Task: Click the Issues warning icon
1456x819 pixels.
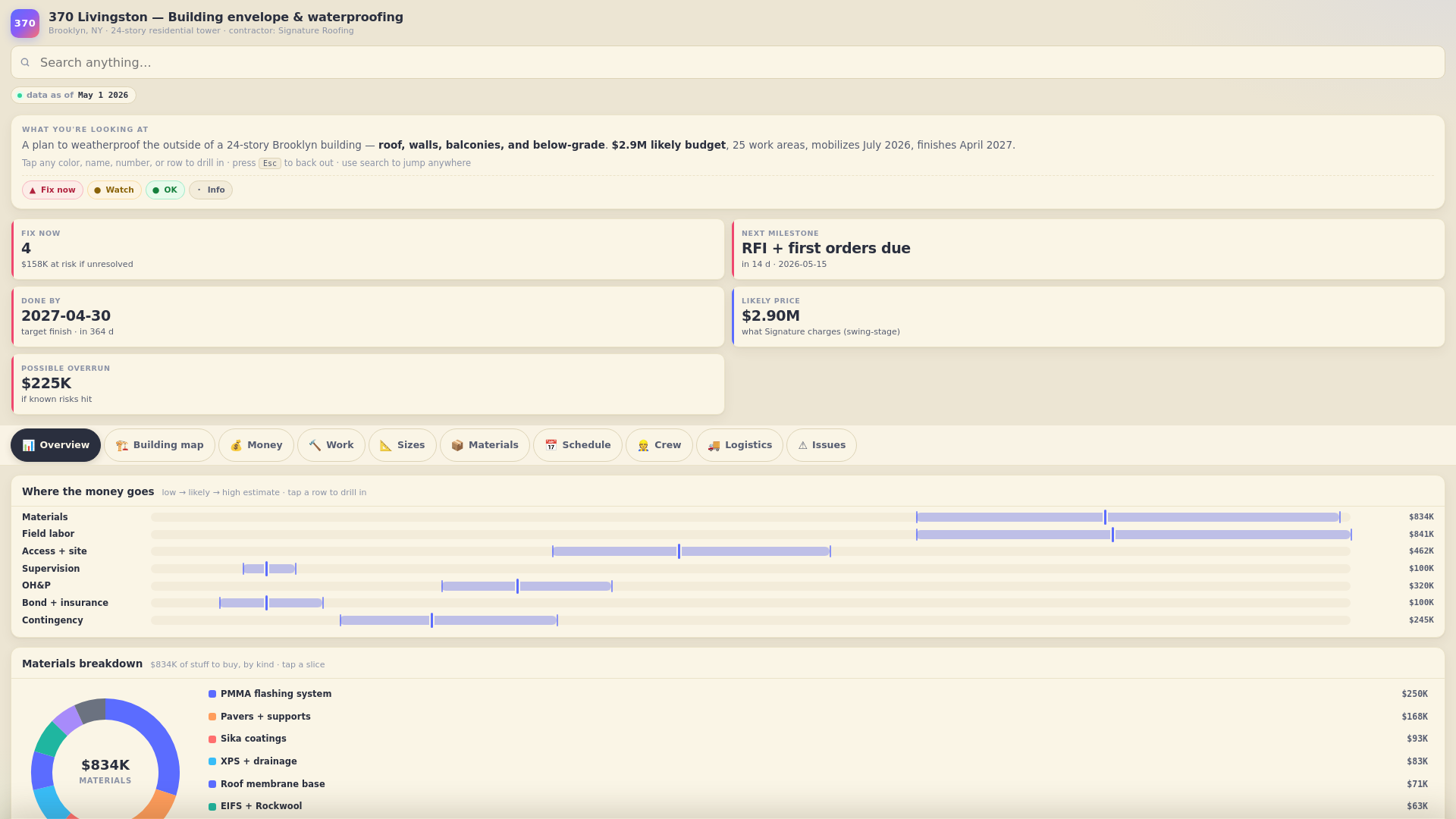Action: (802, 445)
